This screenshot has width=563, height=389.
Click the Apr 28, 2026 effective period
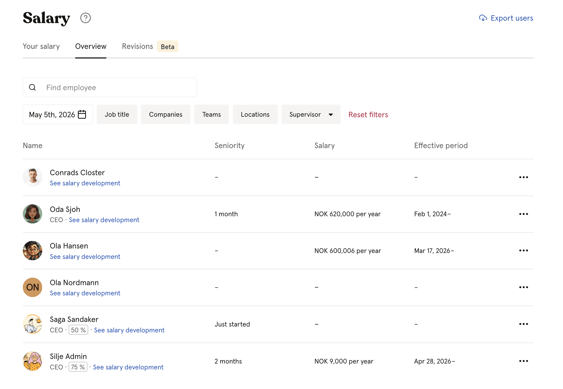434,361
